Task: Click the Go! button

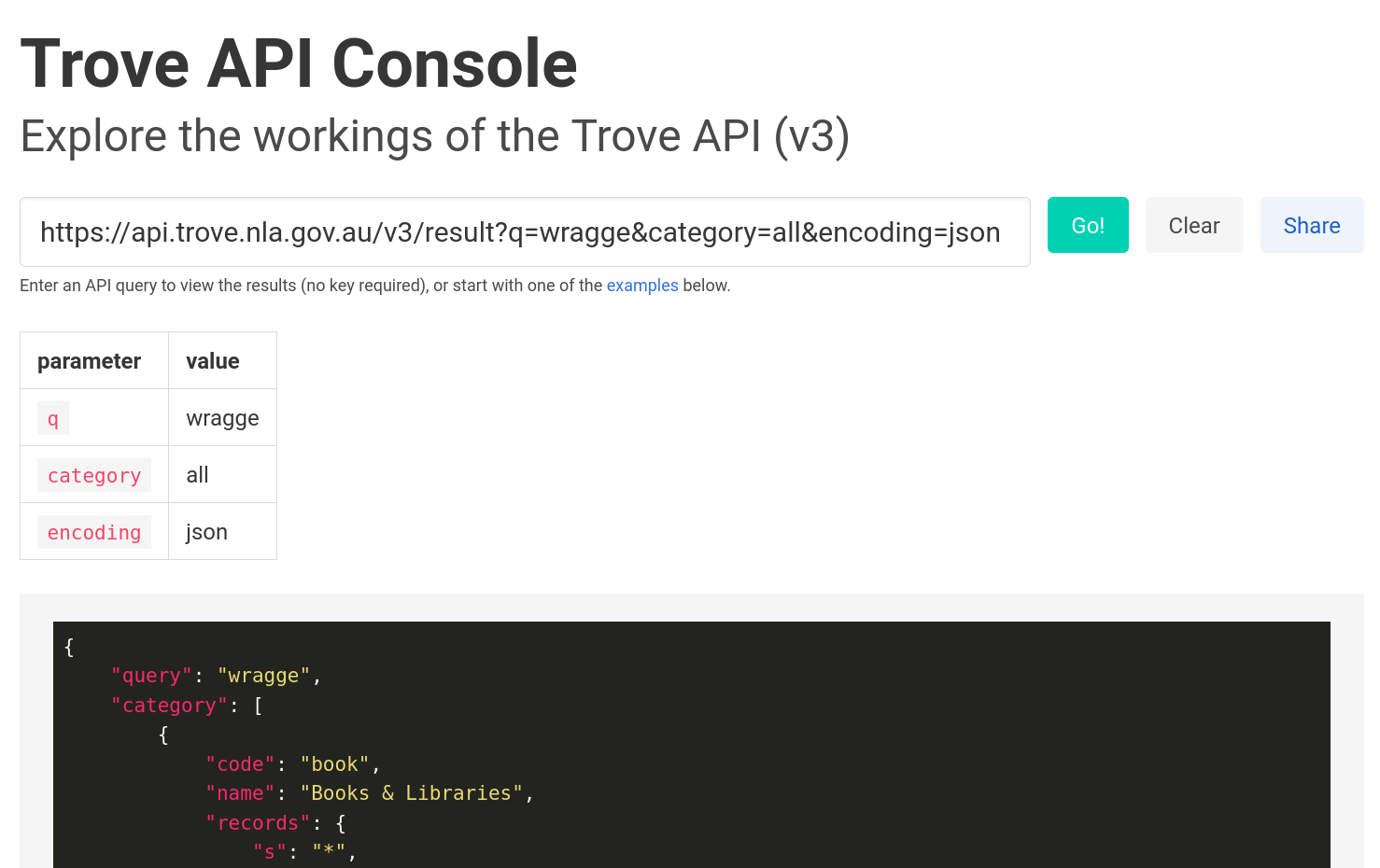Action: click(1088, 225)
